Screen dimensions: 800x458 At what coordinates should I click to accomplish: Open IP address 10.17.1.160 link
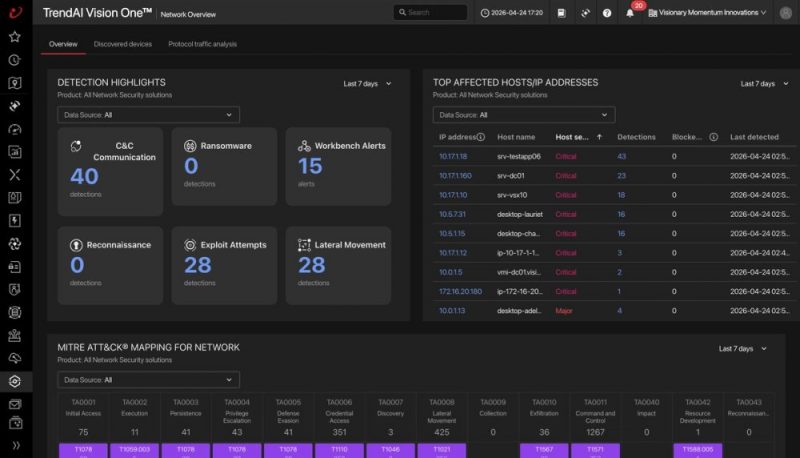click(455, 176)
